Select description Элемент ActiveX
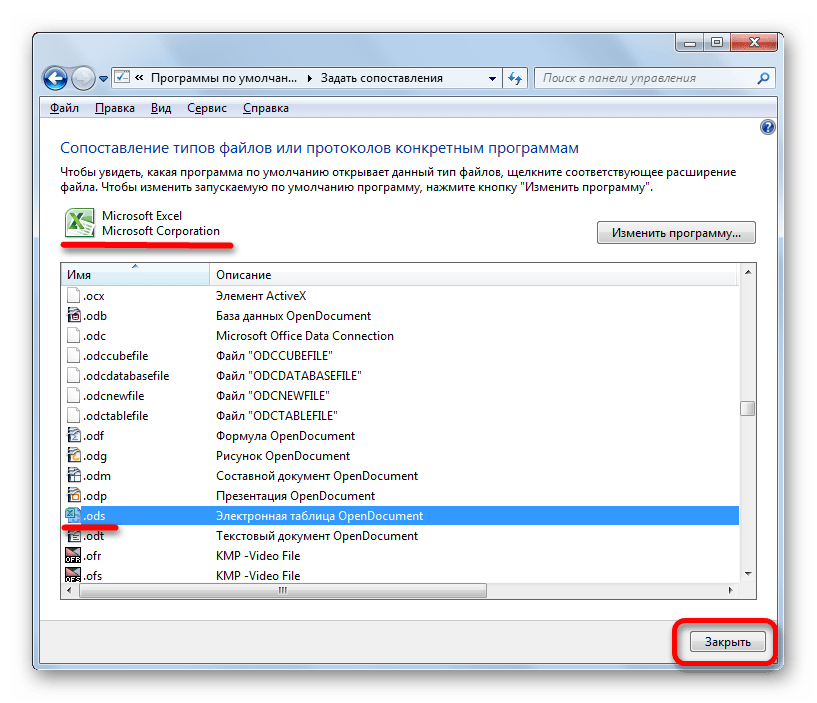 261,296
